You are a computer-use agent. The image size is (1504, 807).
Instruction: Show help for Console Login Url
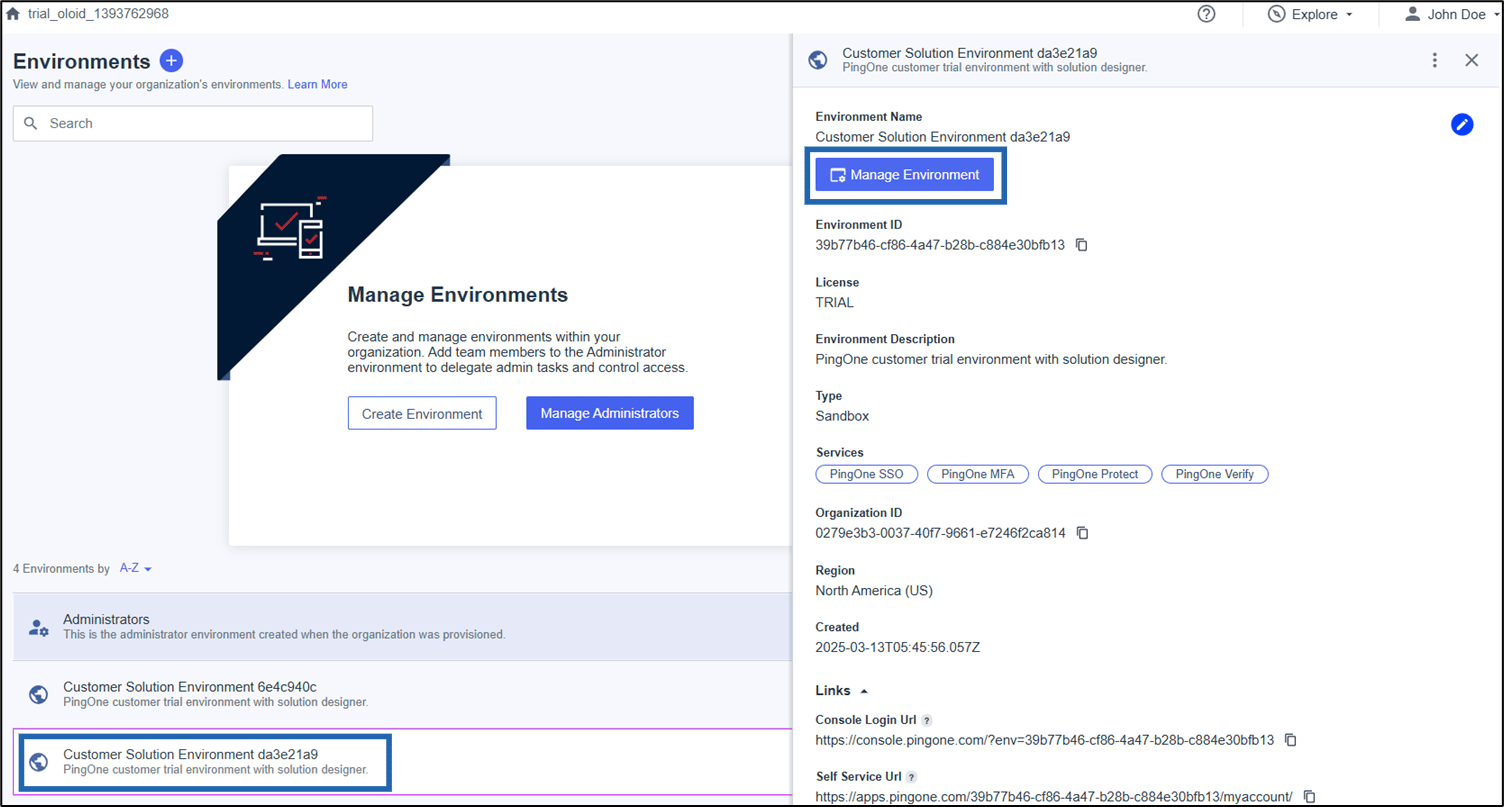927,720
